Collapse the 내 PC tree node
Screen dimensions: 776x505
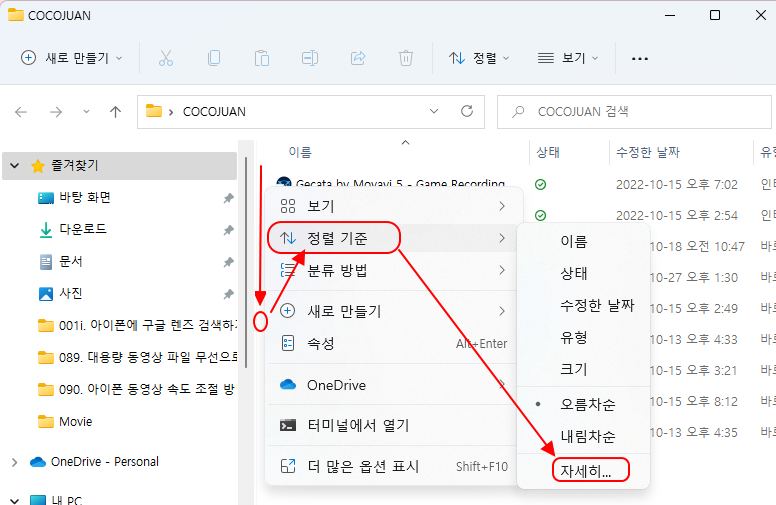(15, 500)
